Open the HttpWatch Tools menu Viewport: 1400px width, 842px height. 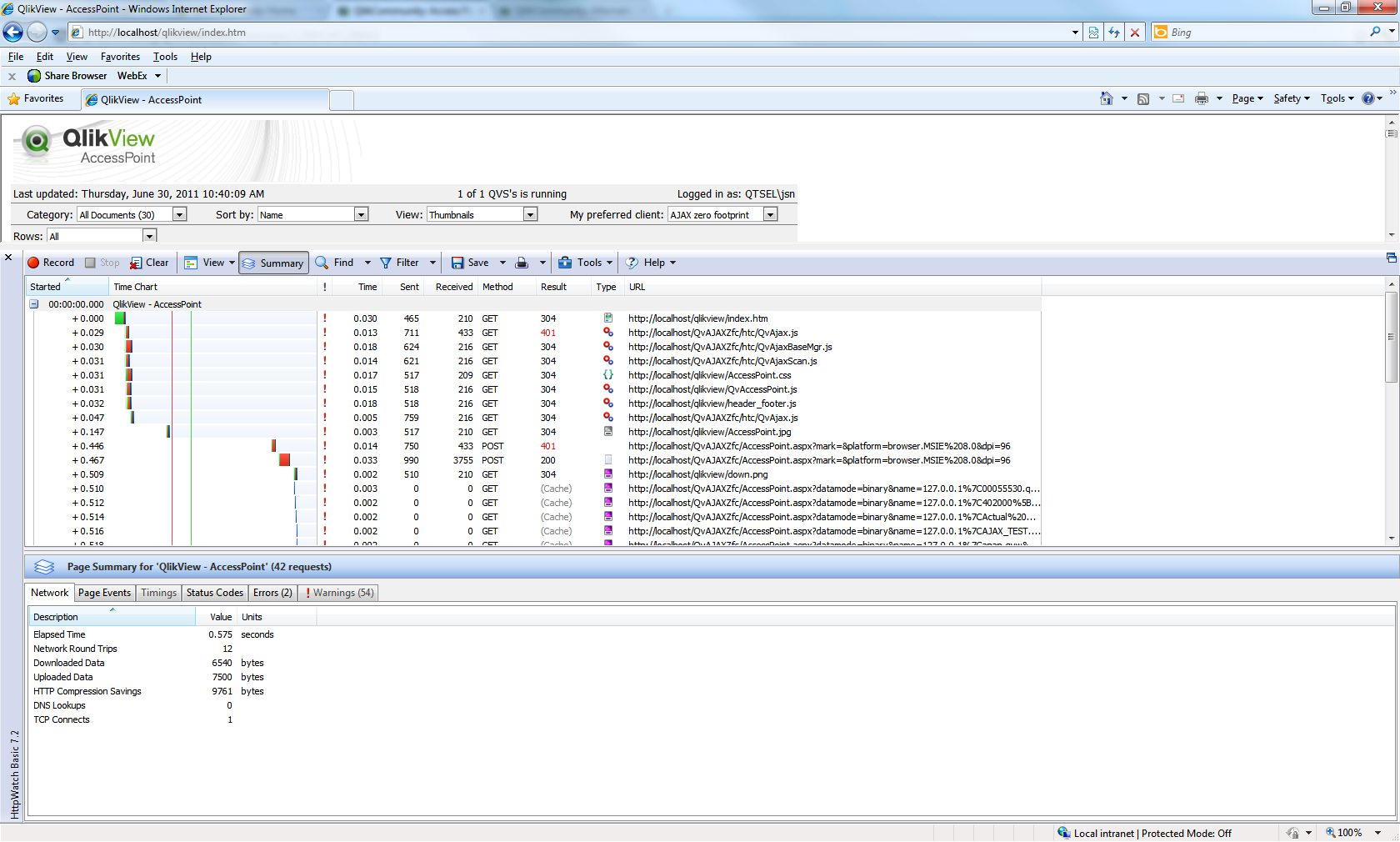[x=586, y=263]
